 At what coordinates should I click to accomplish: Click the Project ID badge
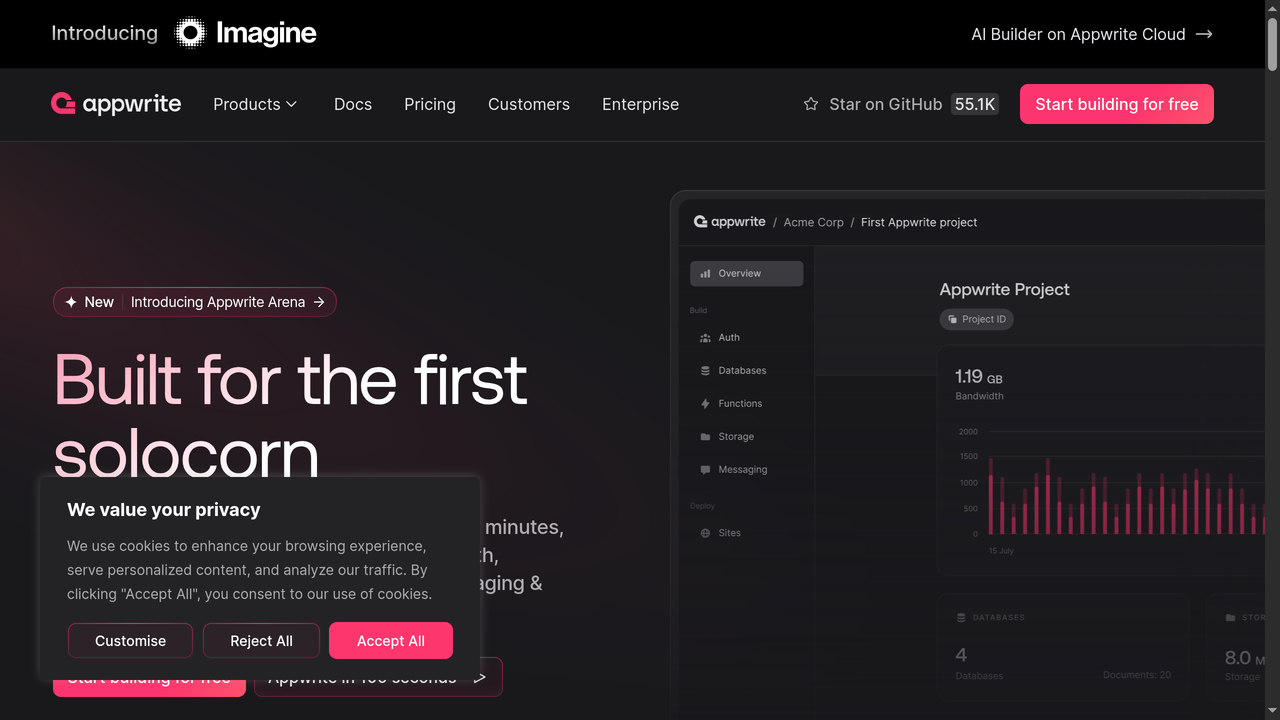tap(976, 319)
